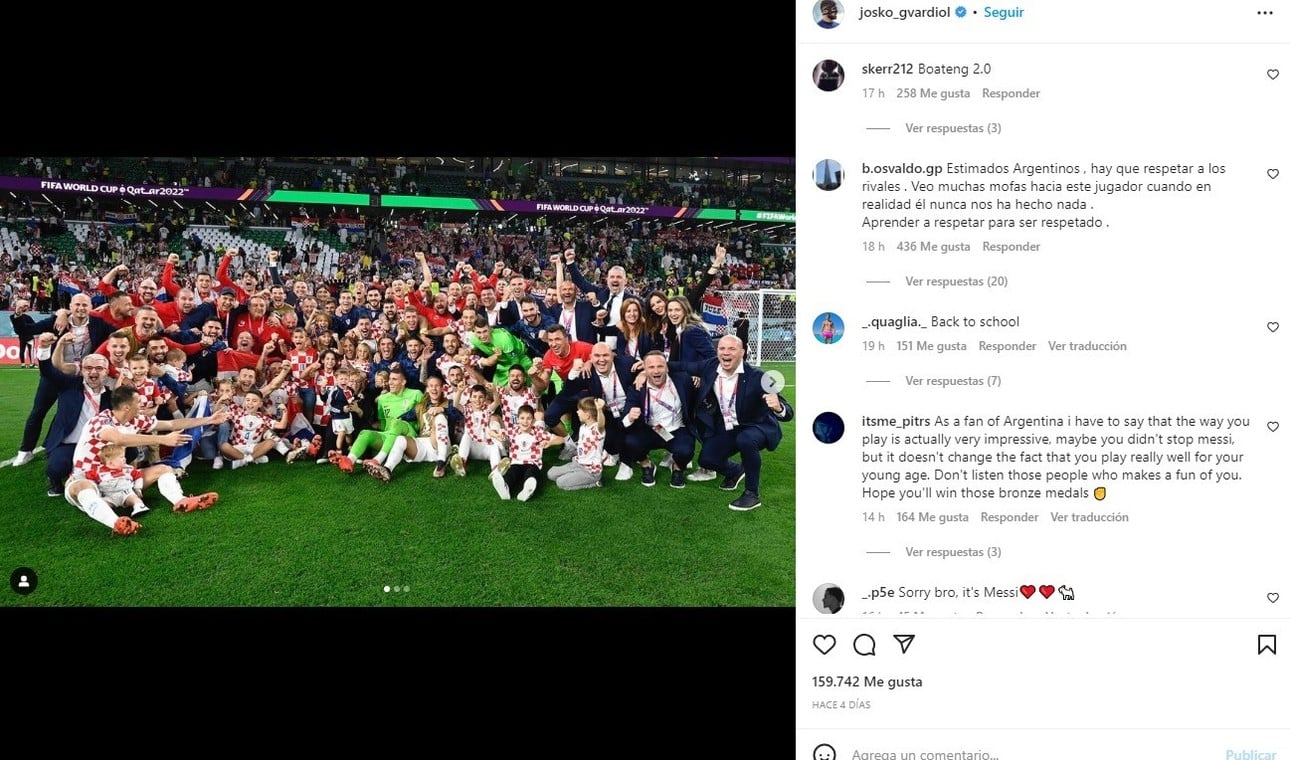Focus the Agrega un comentario field
The image size is (1290, 760).
(x=1030, y=753)
